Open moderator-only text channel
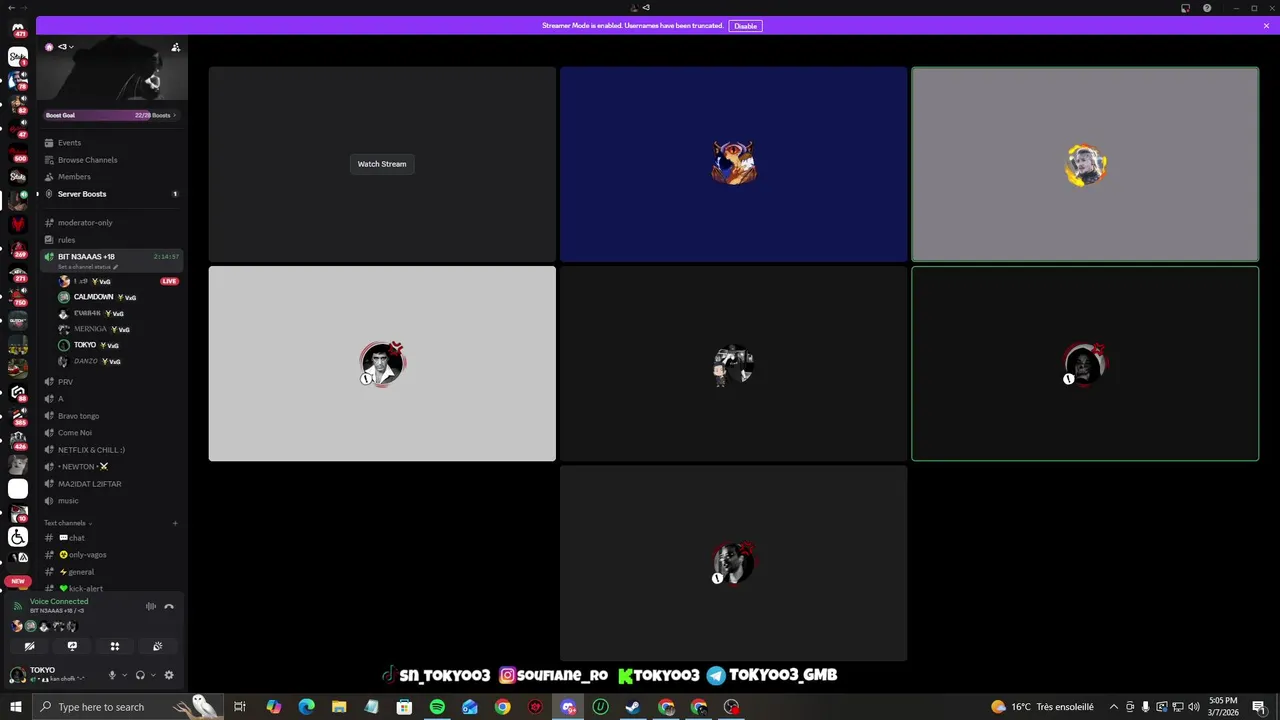This screenshot has width=1280, height=720. click(x=111, y=223)
